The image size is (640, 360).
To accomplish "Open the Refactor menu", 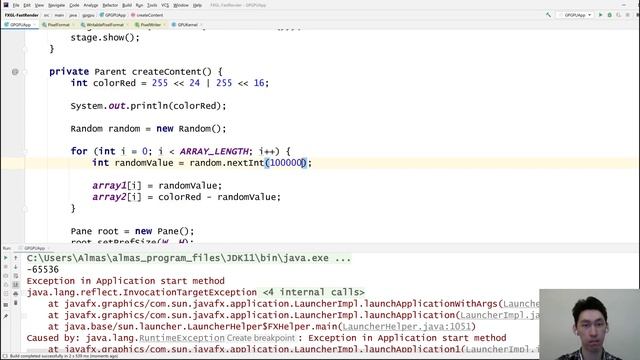I will click(110, 5).
